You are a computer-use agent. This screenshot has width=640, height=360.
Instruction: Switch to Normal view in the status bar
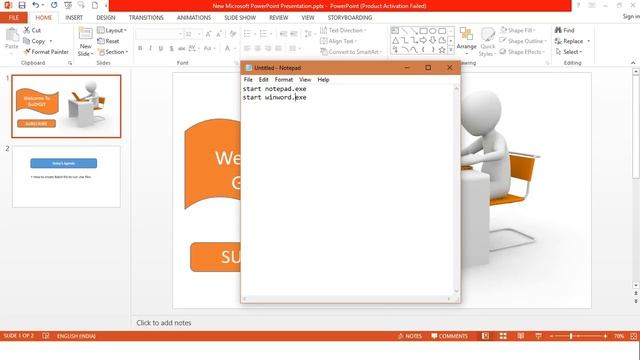pyautogui.click(x=485, y=336)
